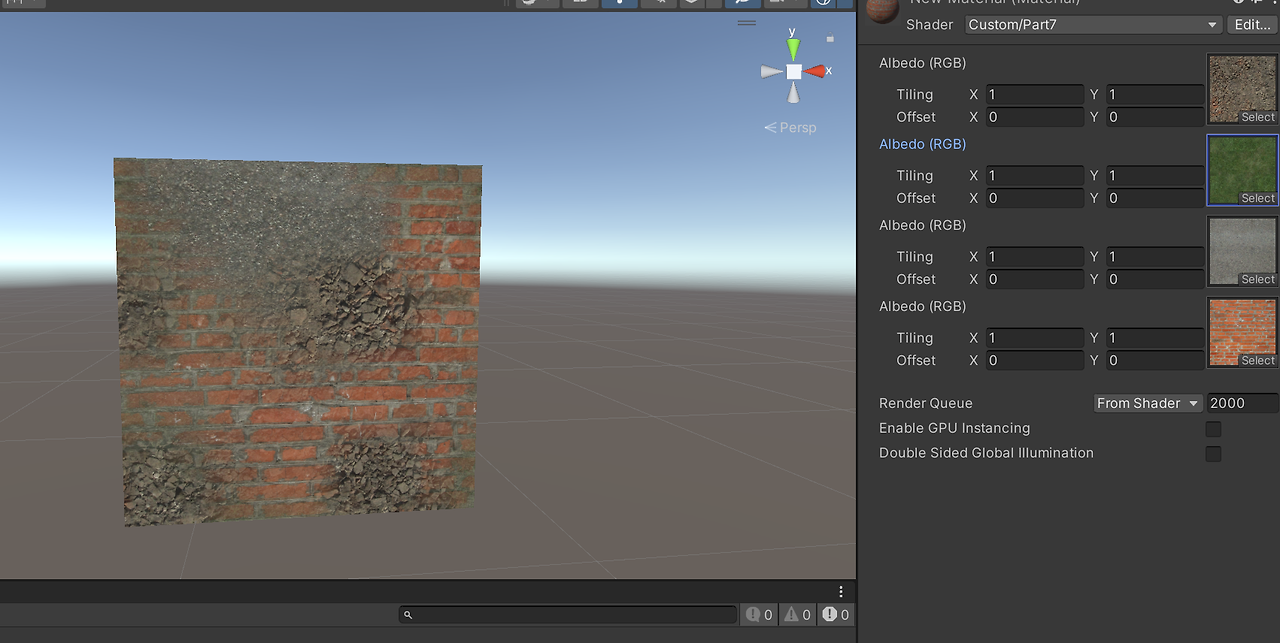The width and height of the screenshot is (1280, 643).
Task: Click the red brick texture thumbnail
Action: tap(1243, 332)
